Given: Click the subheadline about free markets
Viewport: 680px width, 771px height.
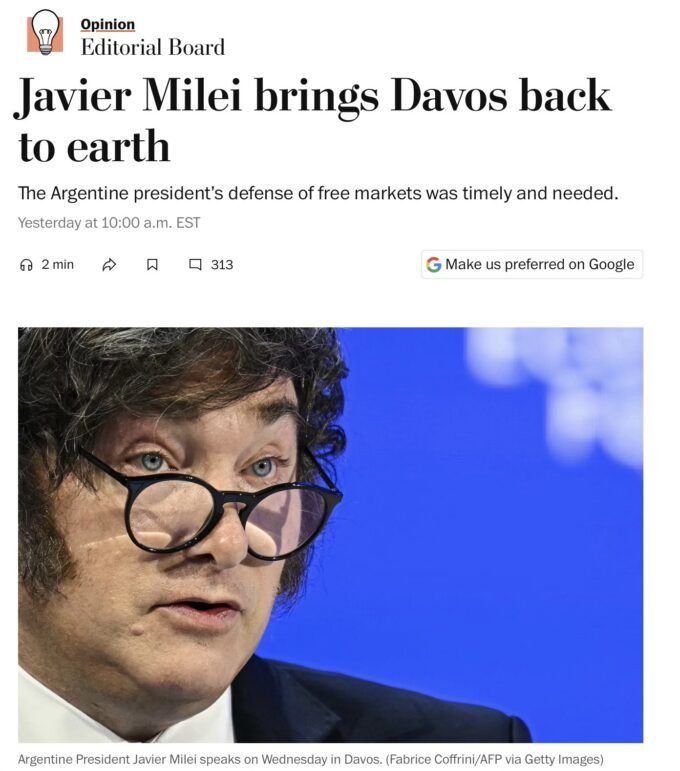Looking at the screenshot, I should (x=318, y=193).
